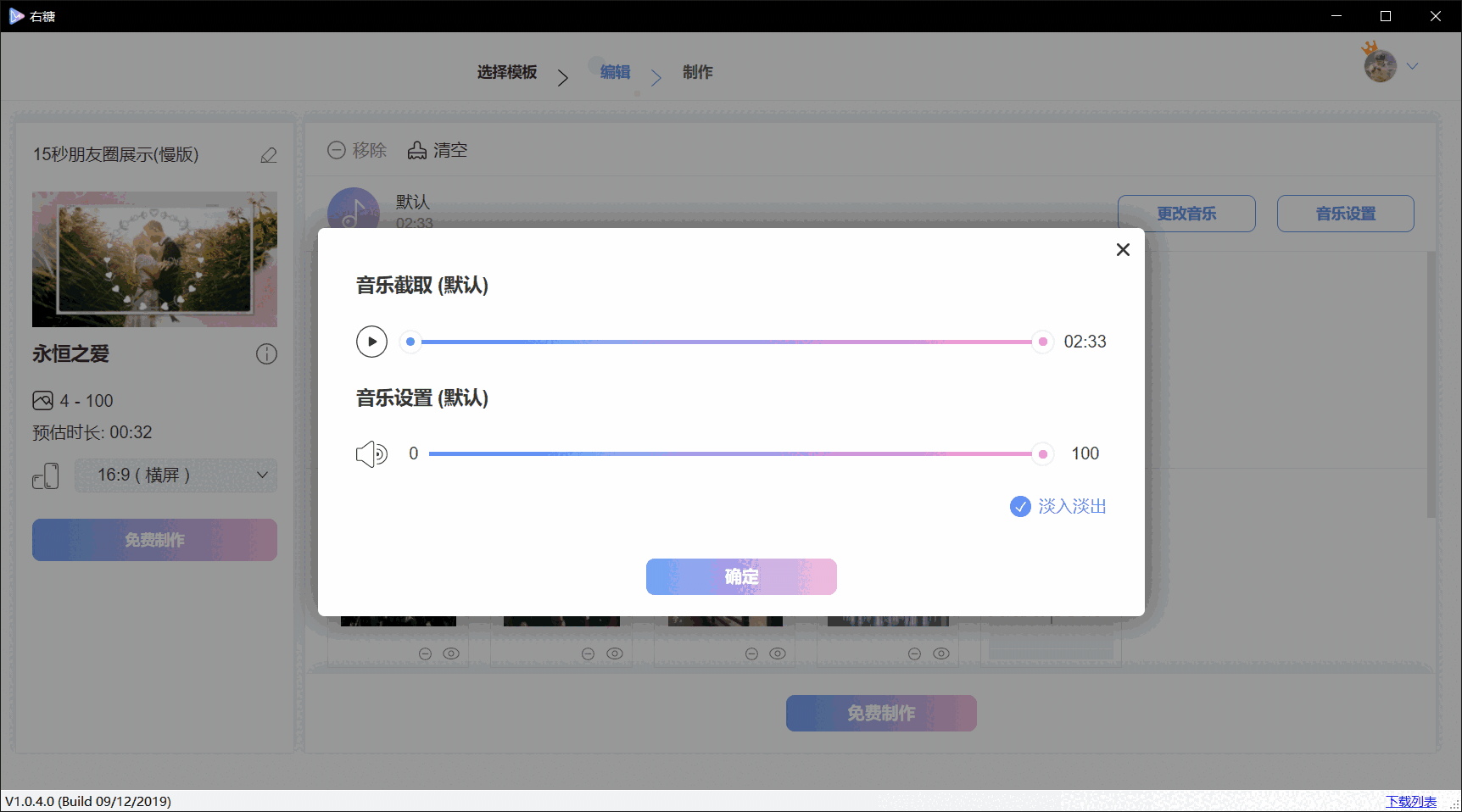Open the 16:9（横屏）aspect ratio dropdown
Viewport: 1462px width, 812px height.
[x=175, y=476]
